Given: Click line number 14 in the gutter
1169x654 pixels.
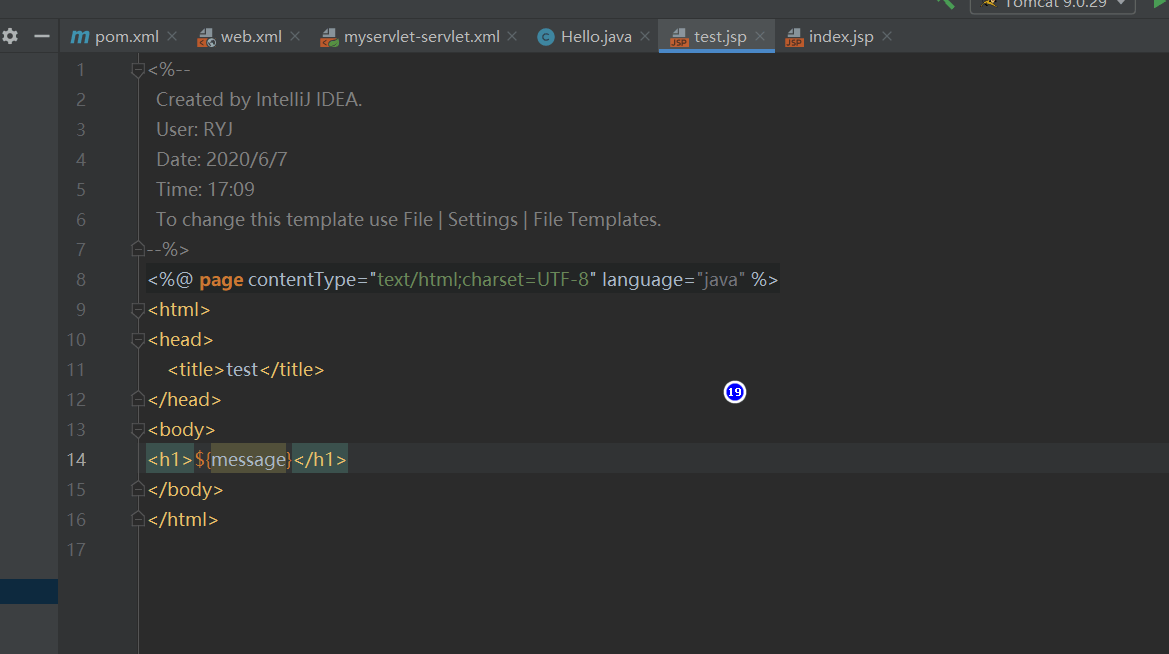Looking at the screenshot, I should (76, 460).
